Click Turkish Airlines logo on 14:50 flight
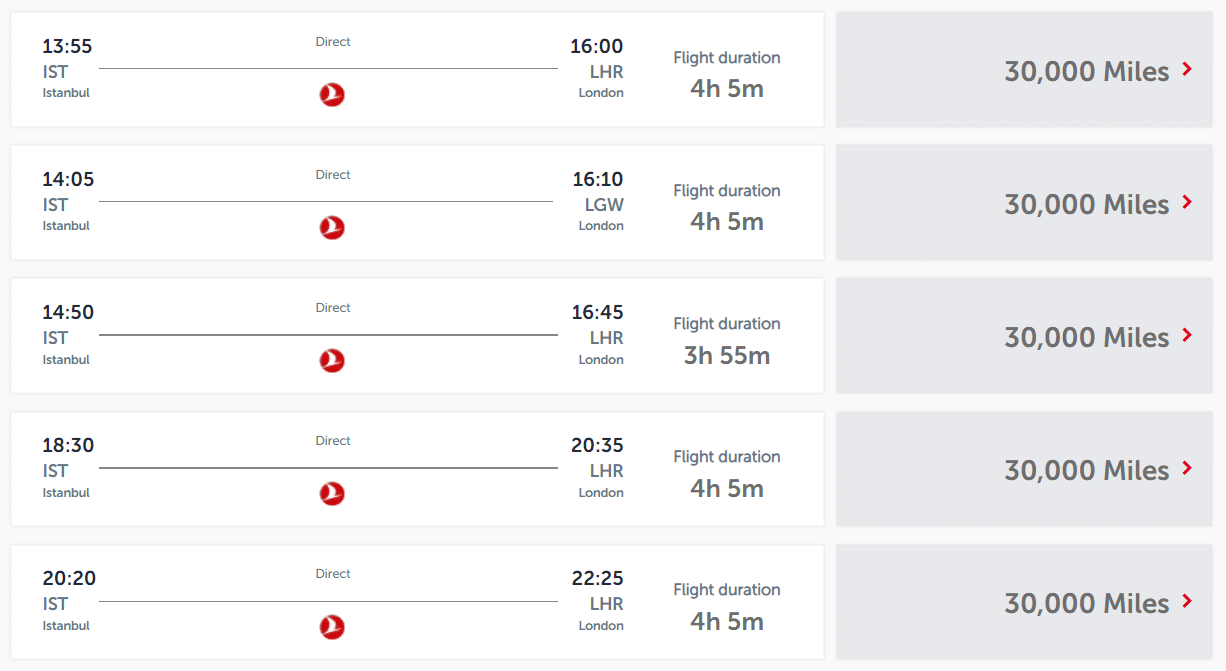 [332, 361]
